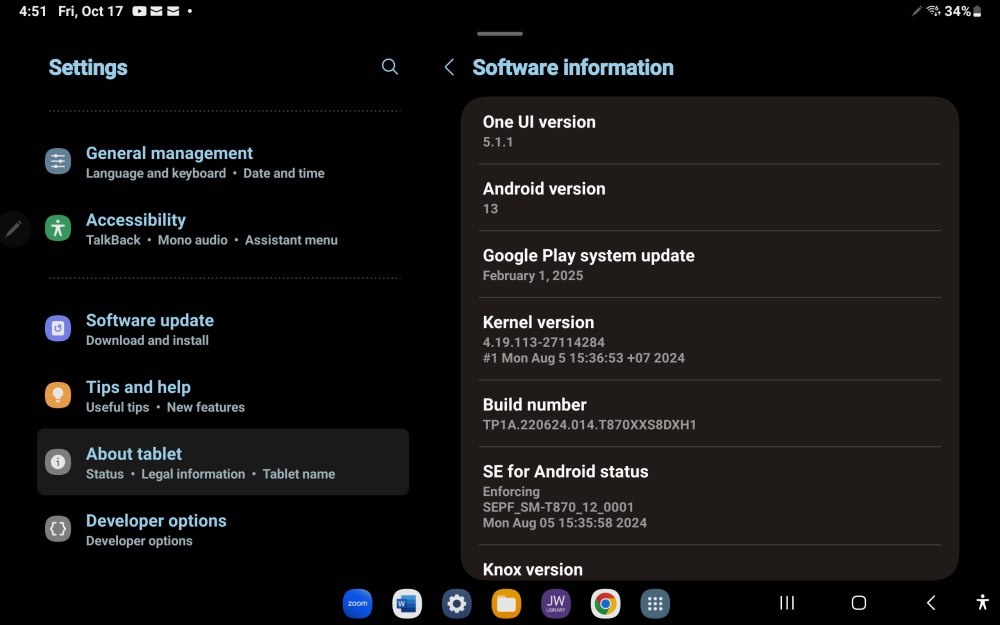Tap the Recents button in navigation bar
The width and height of the screenshot is (1000, 625).
pyautogui.click(x=786, y=603)
